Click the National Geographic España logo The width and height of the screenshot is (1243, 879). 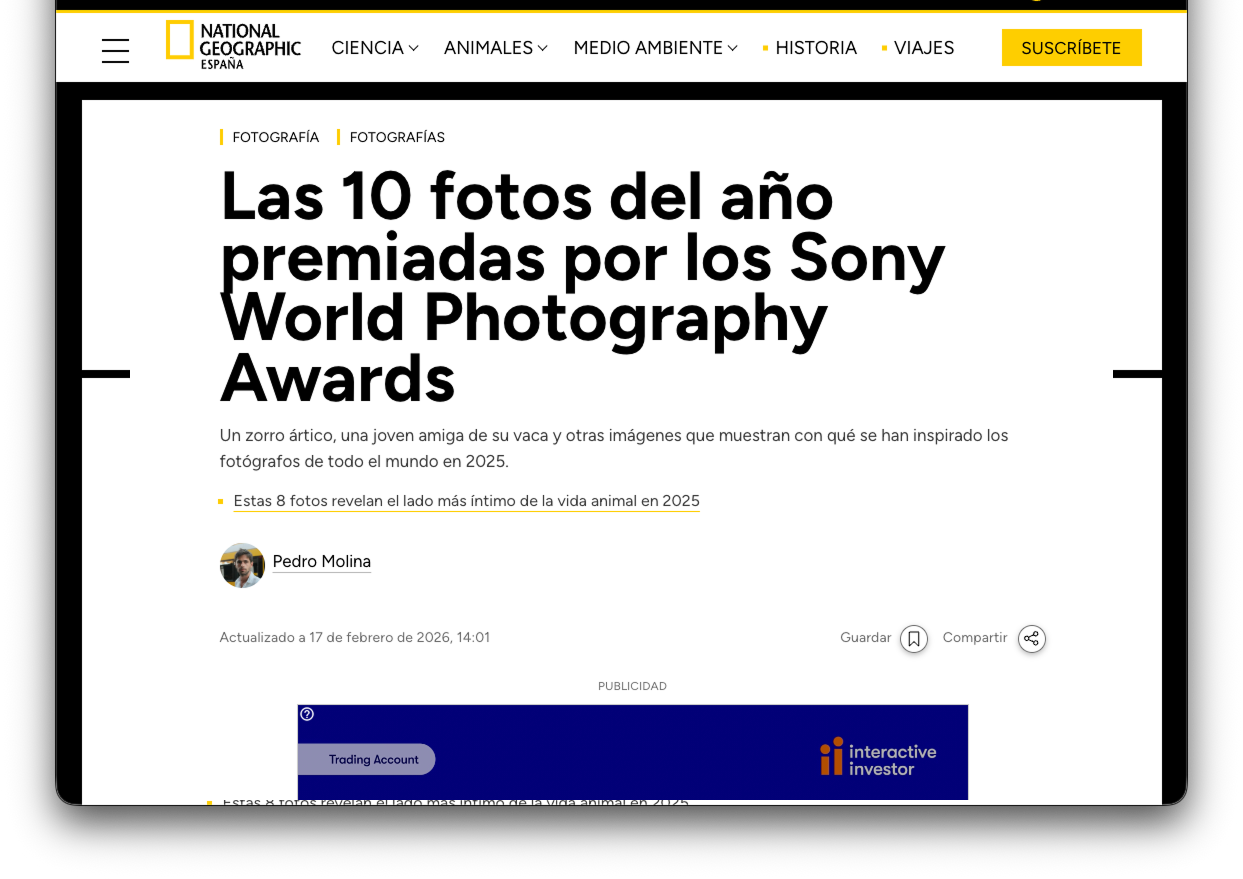[x=233, y=46]
